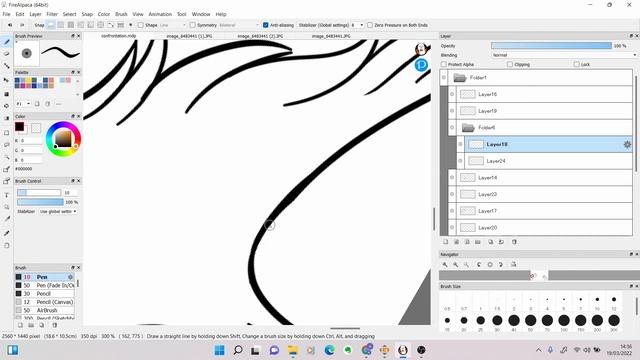Screen dimensions: 640x360
Task: Open the gear settings on Layer18 row
Action: 627,144
